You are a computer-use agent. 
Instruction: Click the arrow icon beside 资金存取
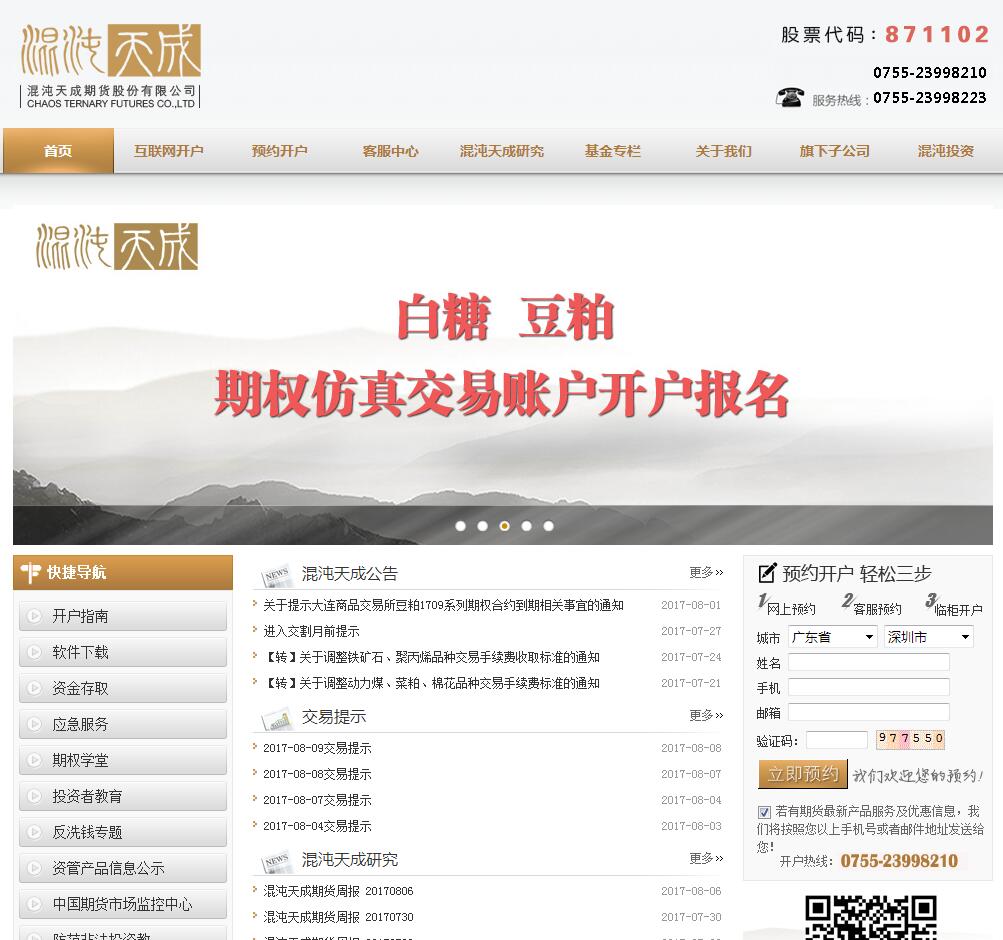click(35, 688)
